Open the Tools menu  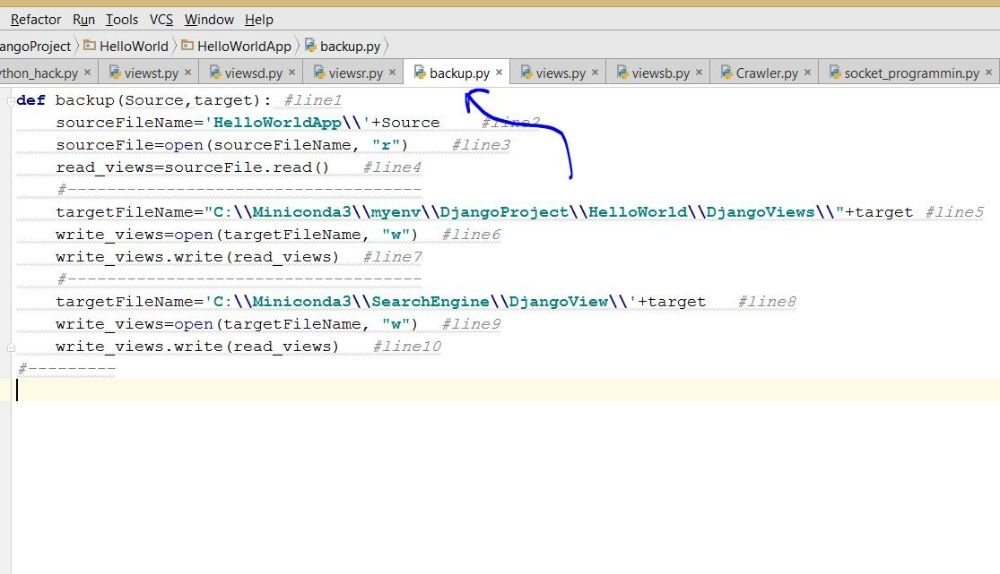[x=122, y=20]
